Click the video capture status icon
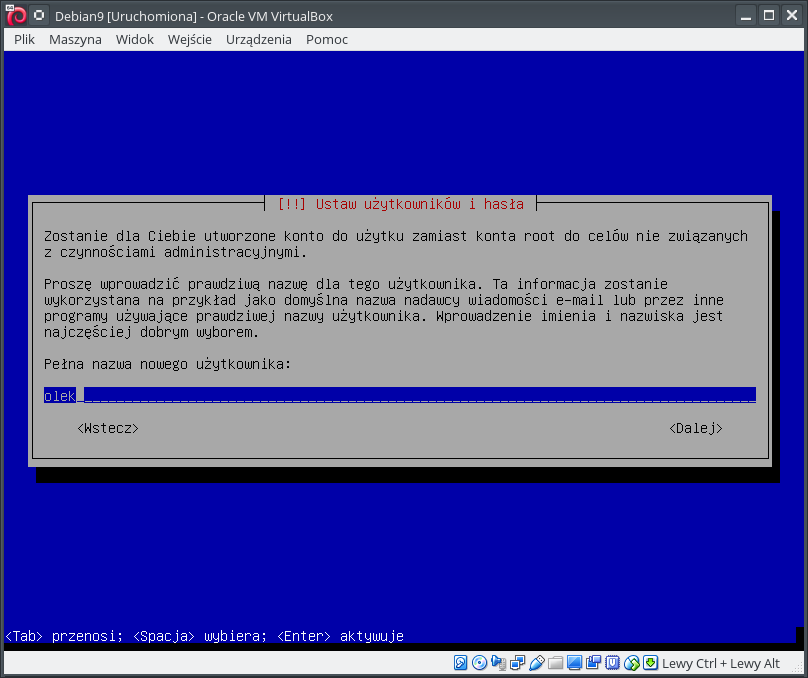 click(x=593, y=663)
